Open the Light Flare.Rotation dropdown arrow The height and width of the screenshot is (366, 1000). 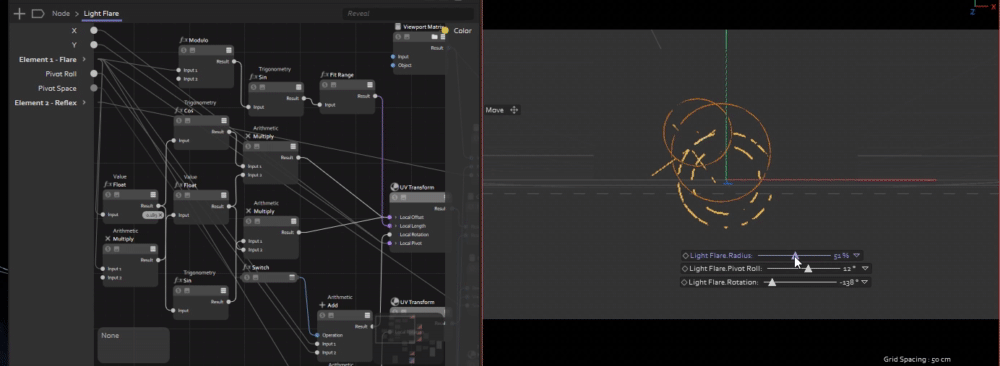click(x=865, y=282)
